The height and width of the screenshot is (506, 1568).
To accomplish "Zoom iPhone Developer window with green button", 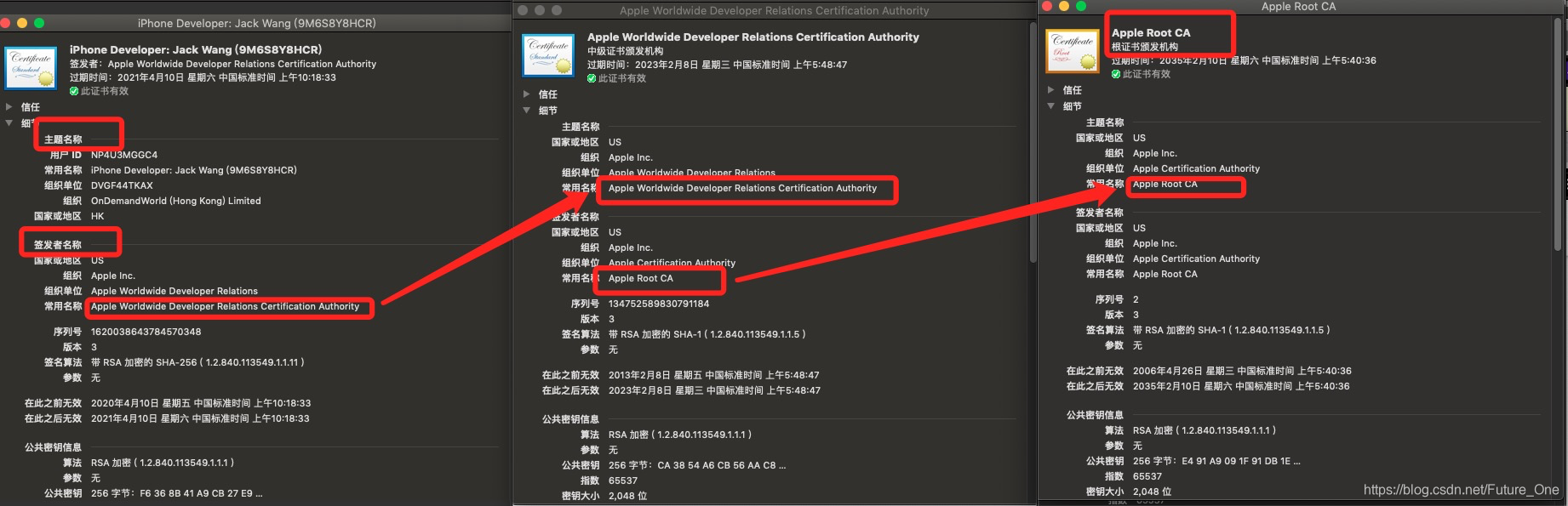I will point(39,23).
